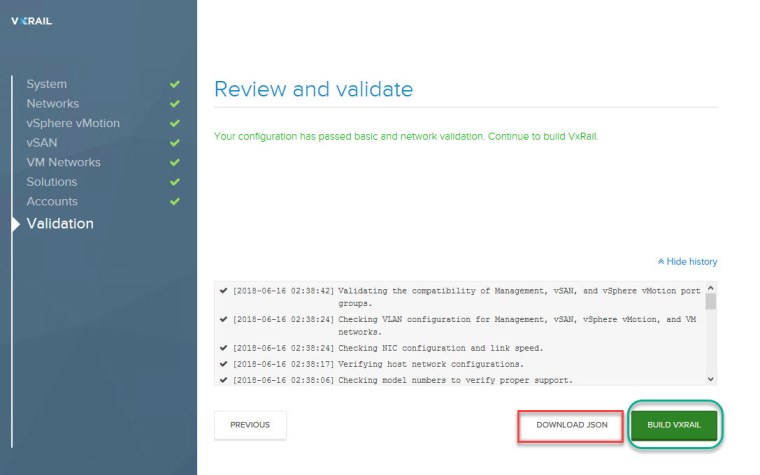Click the Previous button
760x475 pixels.
point(250,425)
